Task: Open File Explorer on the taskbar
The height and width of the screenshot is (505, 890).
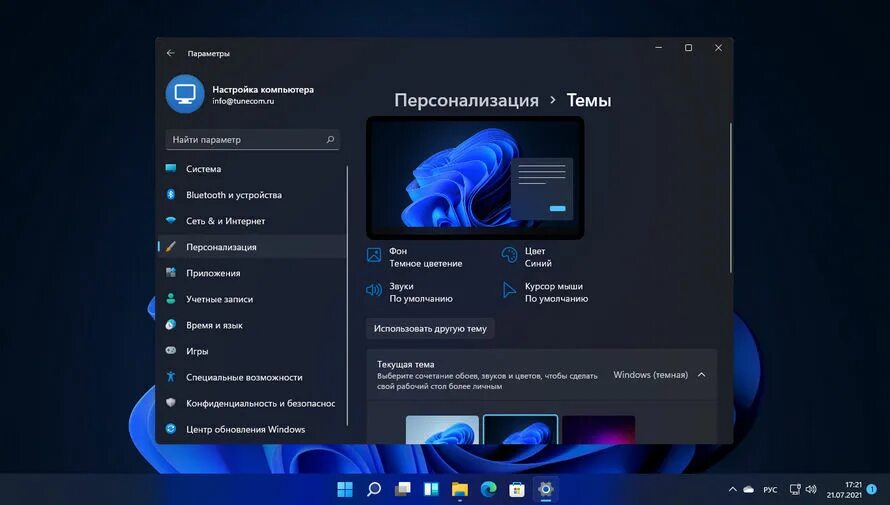Action: tap(460, 489)
